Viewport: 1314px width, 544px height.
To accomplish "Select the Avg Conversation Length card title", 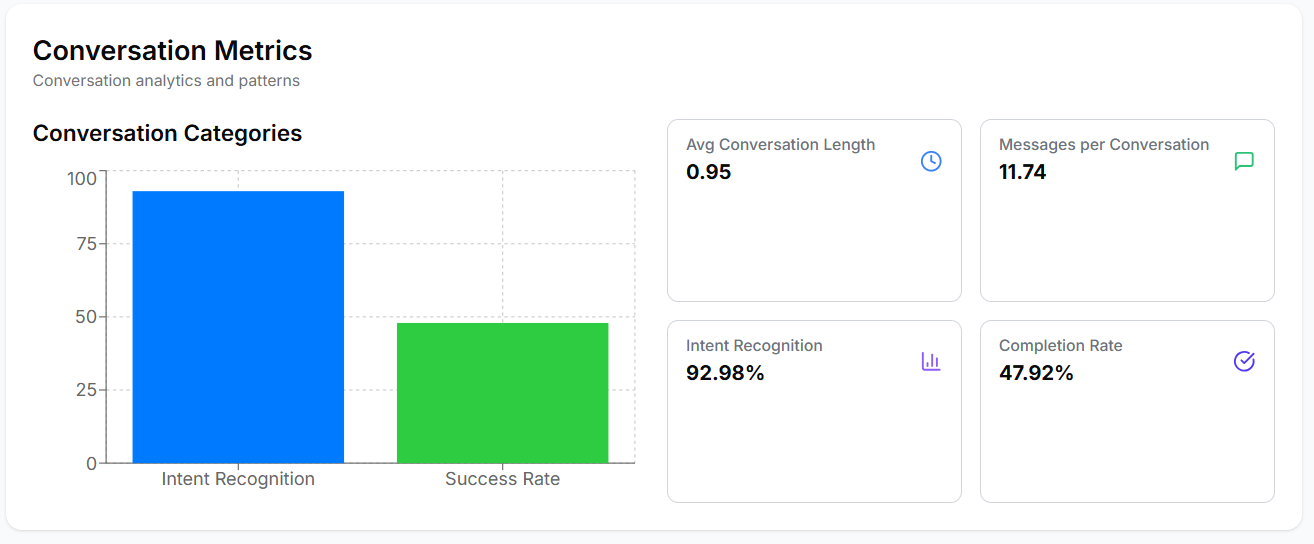I will (780, 145).
